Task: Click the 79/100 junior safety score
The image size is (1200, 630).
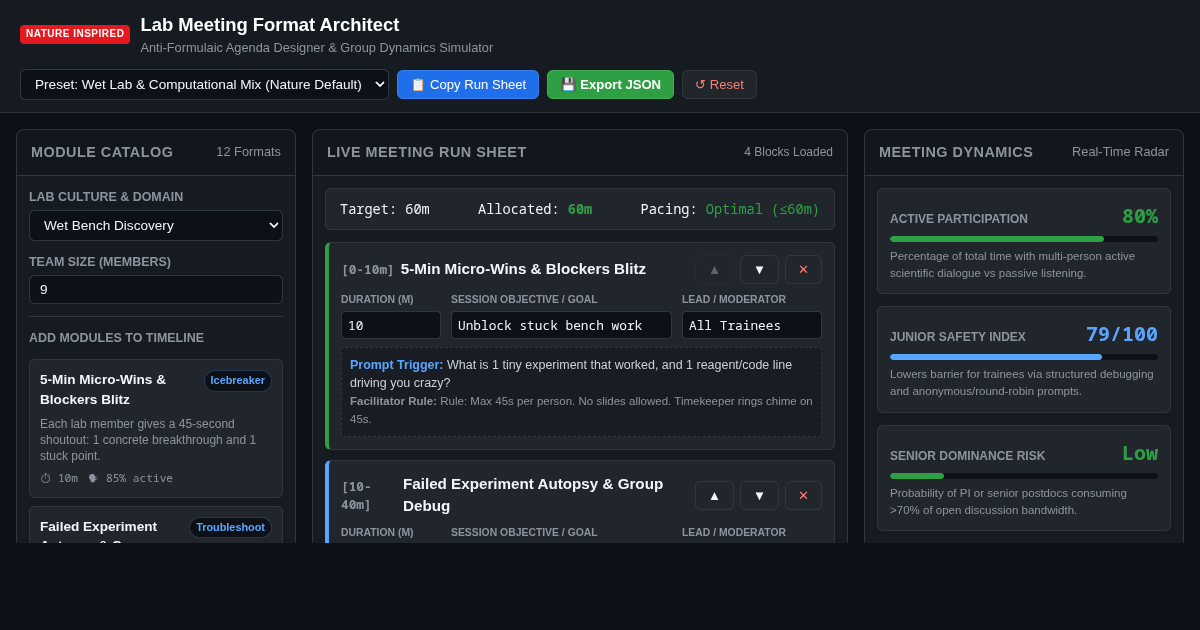Action: 1122,334
